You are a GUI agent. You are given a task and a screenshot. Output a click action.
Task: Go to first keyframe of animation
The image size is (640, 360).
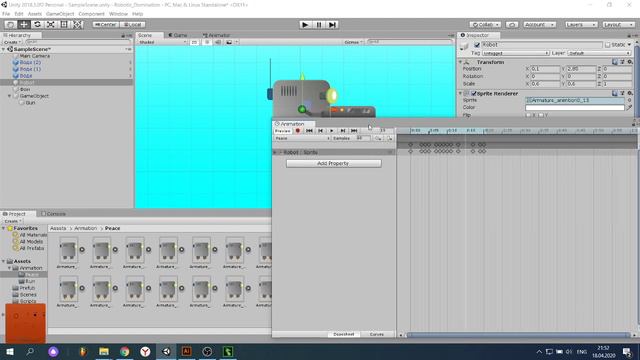309,131
